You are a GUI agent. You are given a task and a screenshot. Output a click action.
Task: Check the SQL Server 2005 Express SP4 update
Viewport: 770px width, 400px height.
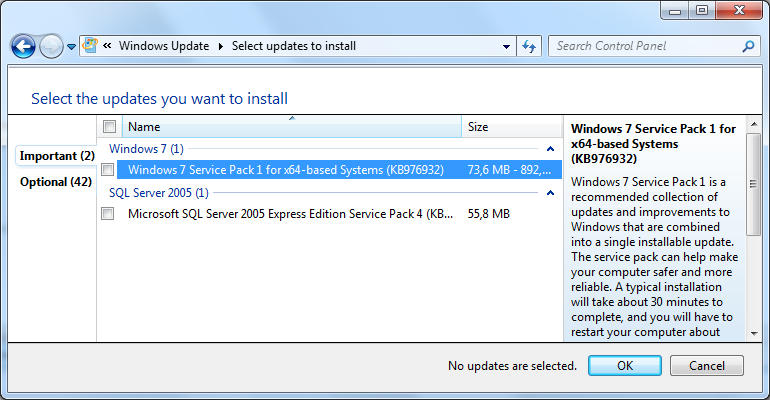(x=108, y=213)
